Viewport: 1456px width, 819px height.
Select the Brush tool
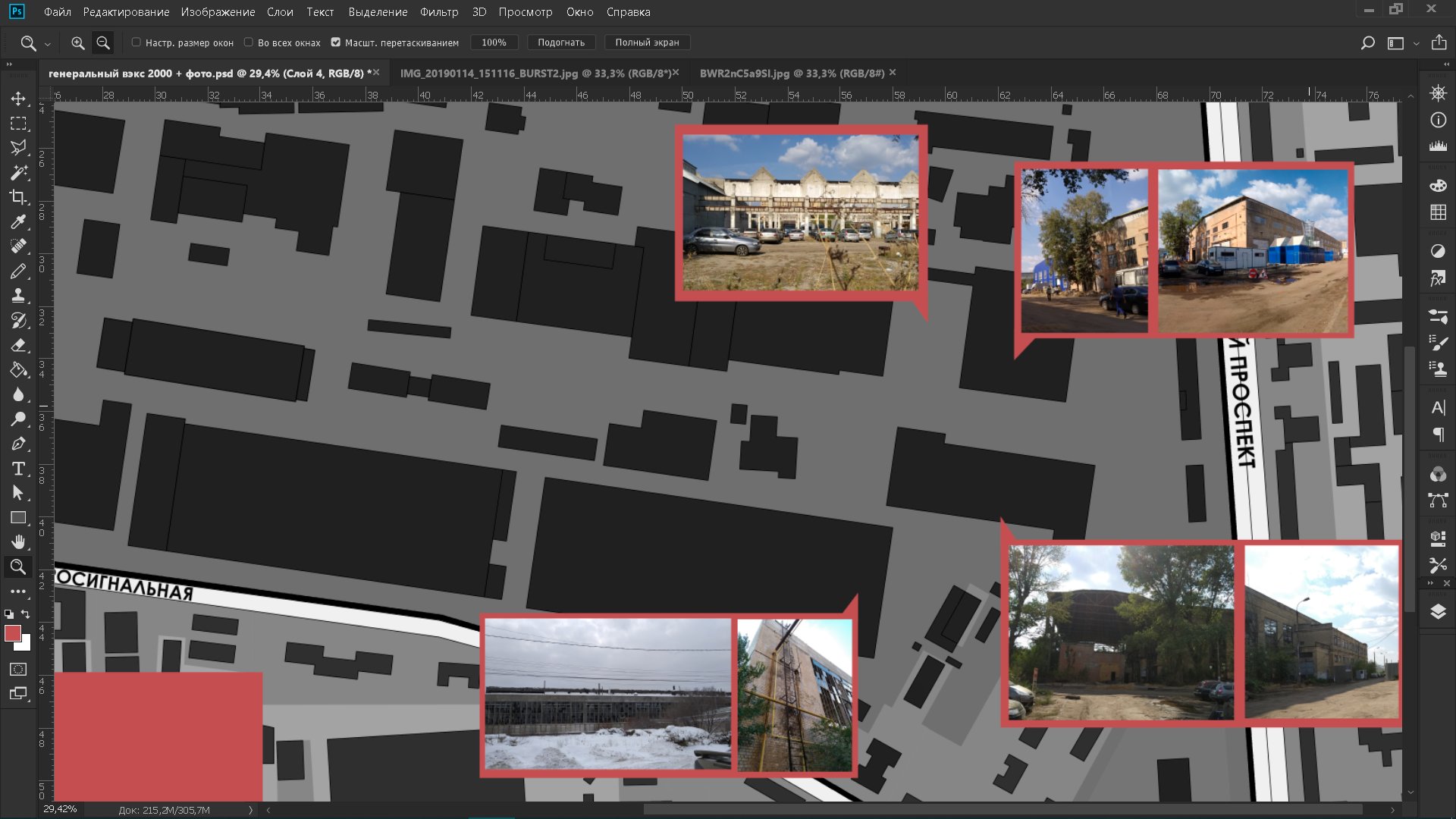tap(18, 271)
